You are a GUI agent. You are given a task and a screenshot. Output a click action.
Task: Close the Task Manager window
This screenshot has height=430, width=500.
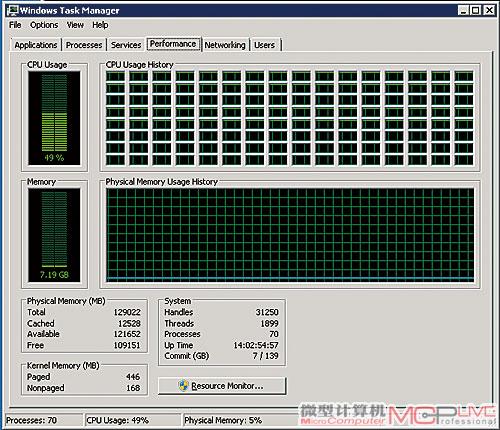tap(489, 10)
